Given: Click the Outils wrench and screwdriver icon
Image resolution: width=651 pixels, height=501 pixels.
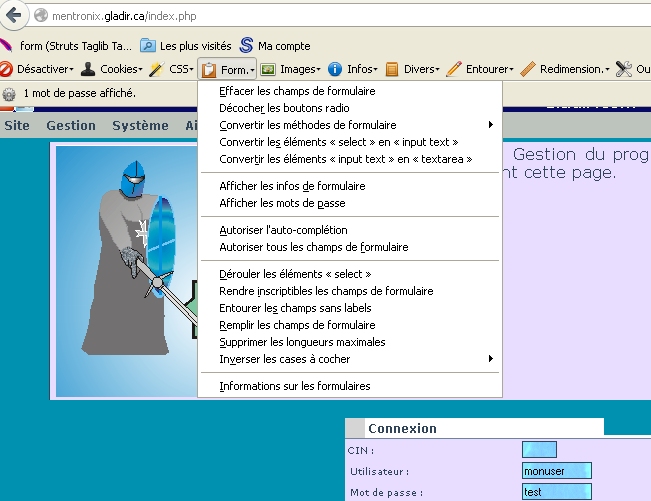Looking at the screenshot, I should click(624, 69).
